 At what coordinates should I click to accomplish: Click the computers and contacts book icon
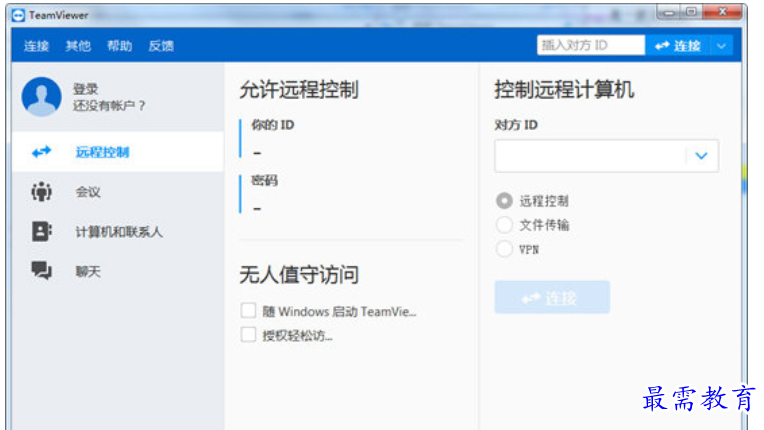(x=41, y=231)
